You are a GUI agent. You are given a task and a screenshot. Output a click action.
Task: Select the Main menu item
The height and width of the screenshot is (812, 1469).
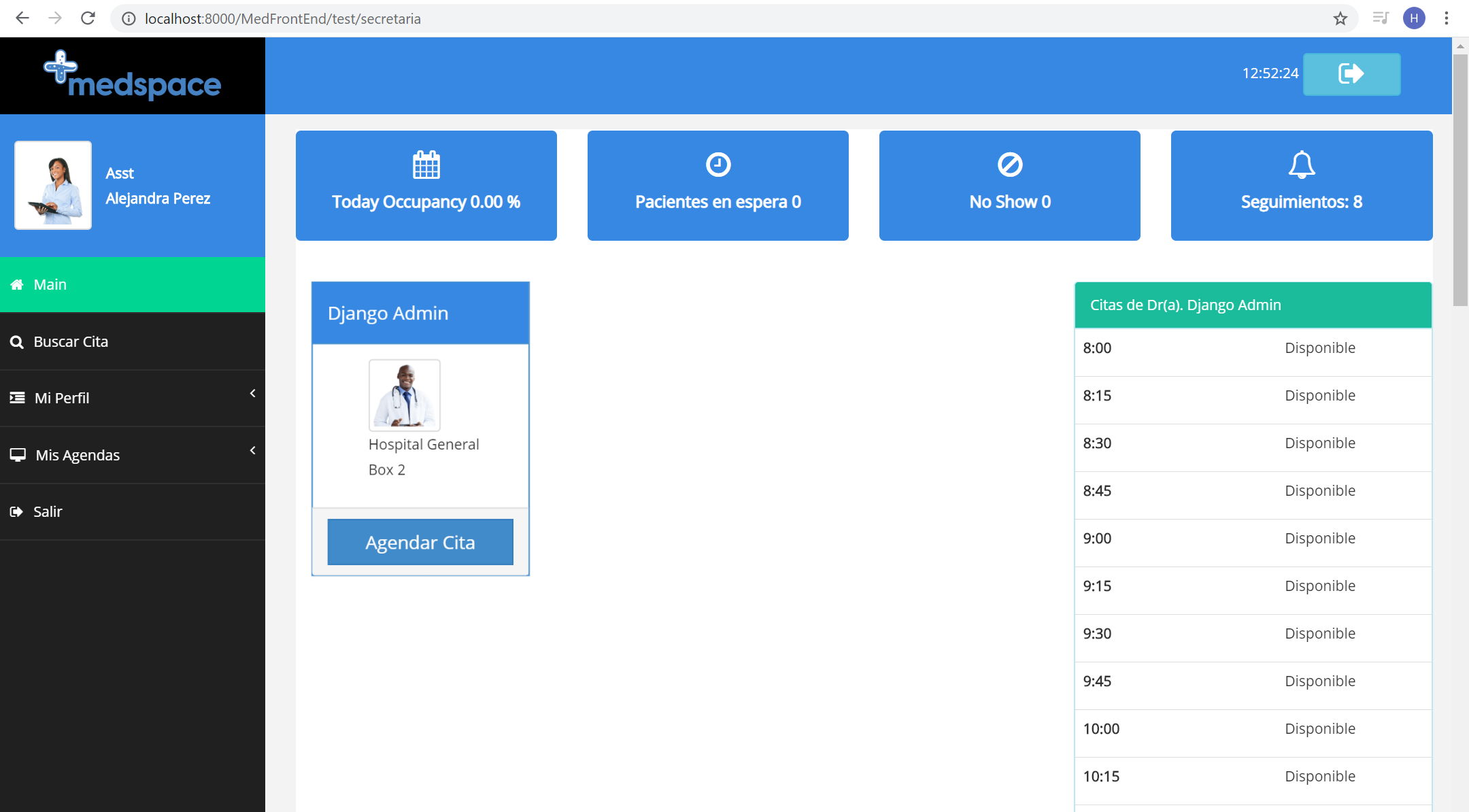[x=133, y=285]
